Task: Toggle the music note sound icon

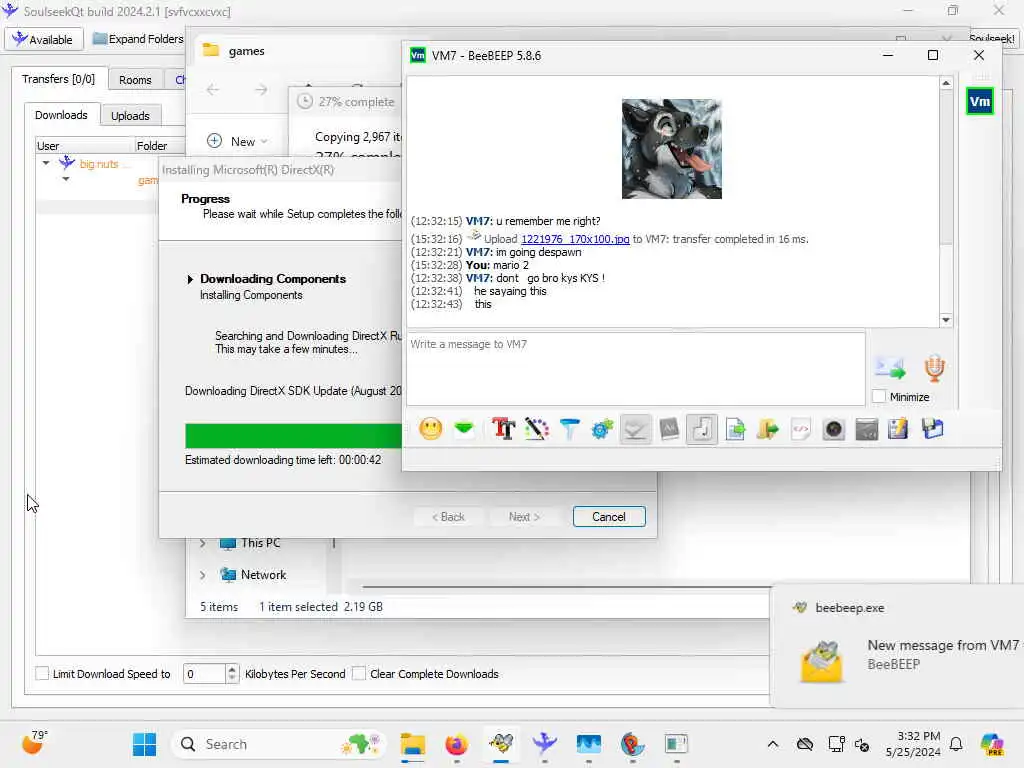Action: coord(702,429)
